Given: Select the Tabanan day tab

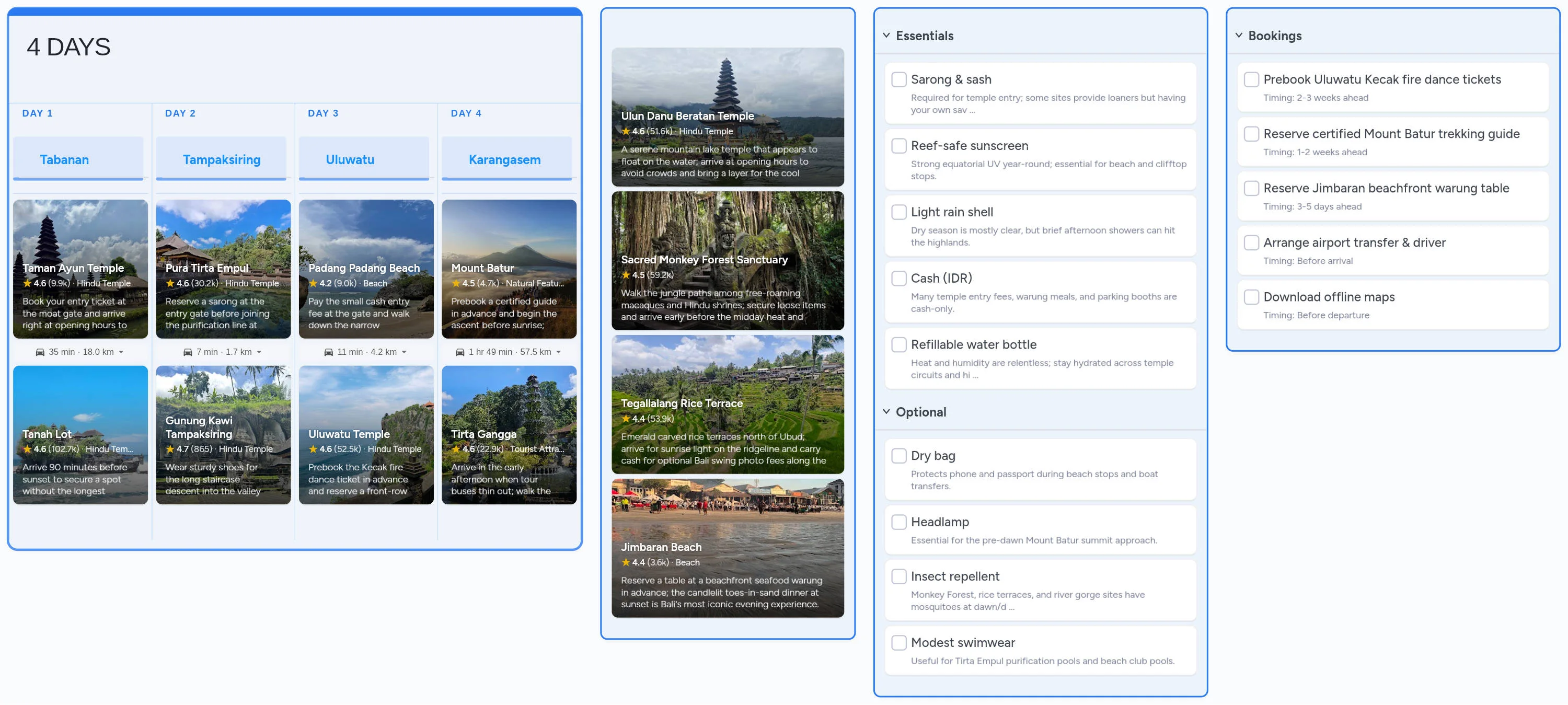Looking at the screenshot, I should coord(78,159).
